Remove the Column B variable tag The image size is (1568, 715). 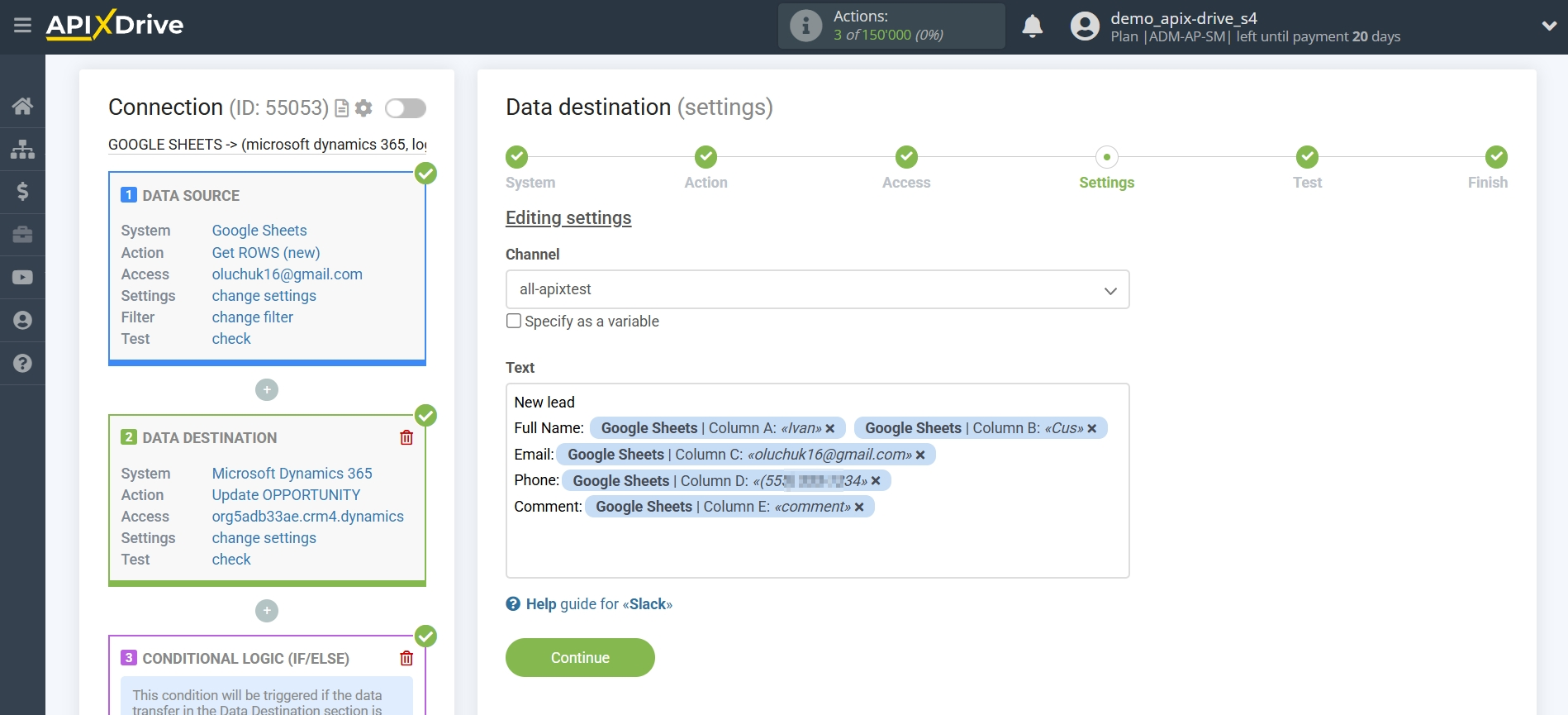(x=1092, y=428)
